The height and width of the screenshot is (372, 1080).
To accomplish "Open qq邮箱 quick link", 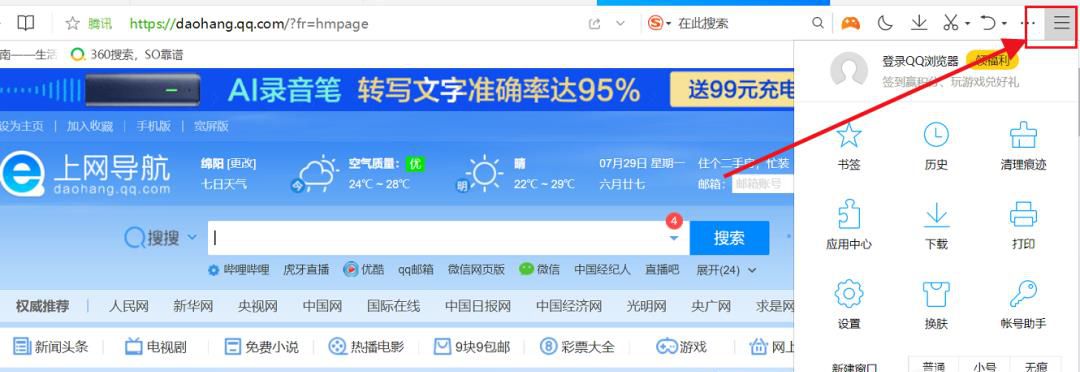I will (415, 270).
